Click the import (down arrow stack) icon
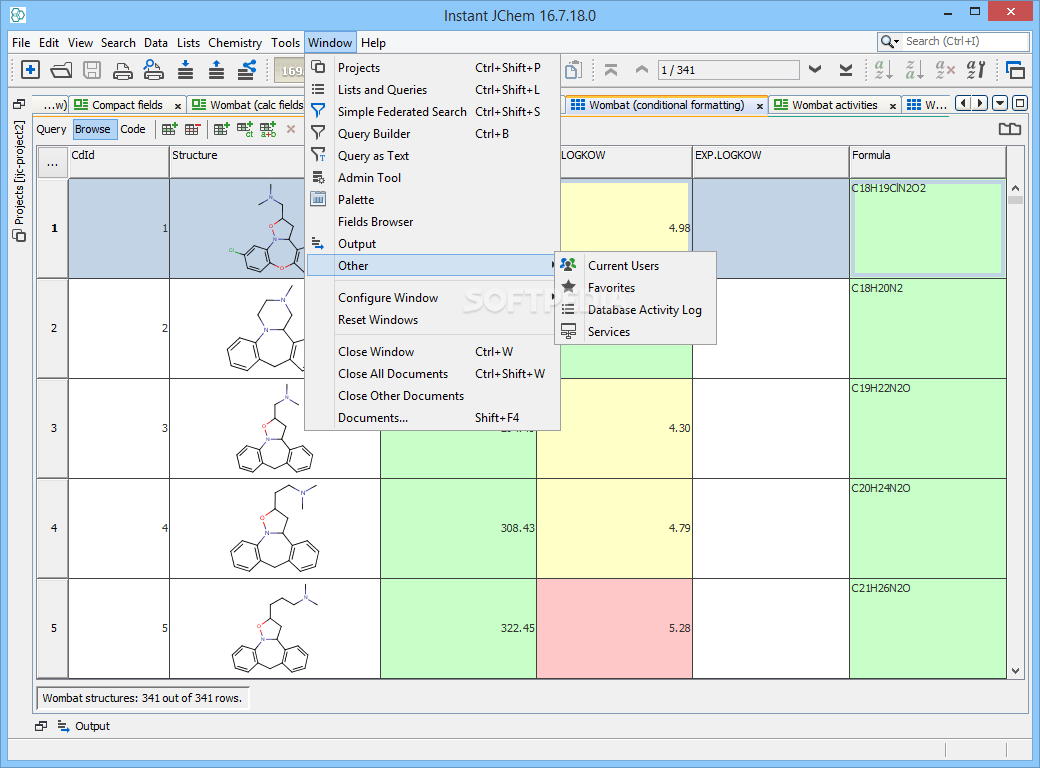Viewport: 1040px width, 768px height. pos(186,70)
